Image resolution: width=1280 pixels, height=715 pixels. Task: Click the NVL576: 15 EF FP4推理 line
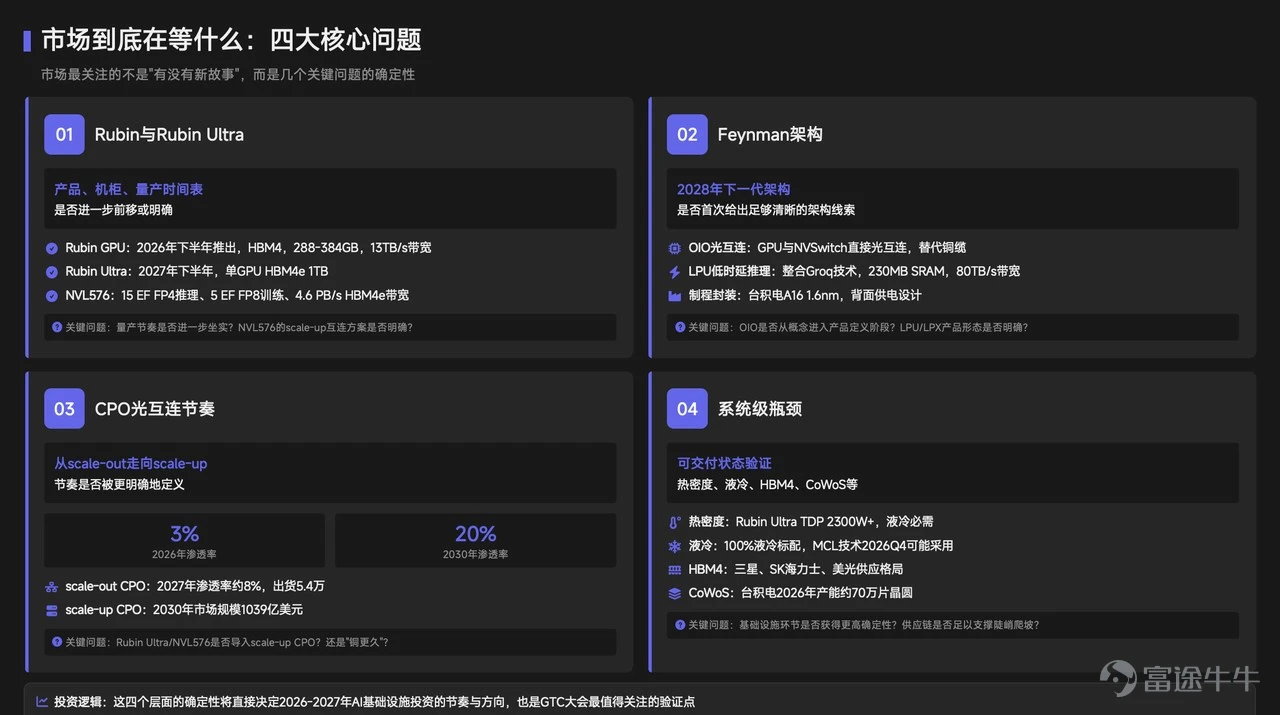pyautogui.click(x=237, y=296)
